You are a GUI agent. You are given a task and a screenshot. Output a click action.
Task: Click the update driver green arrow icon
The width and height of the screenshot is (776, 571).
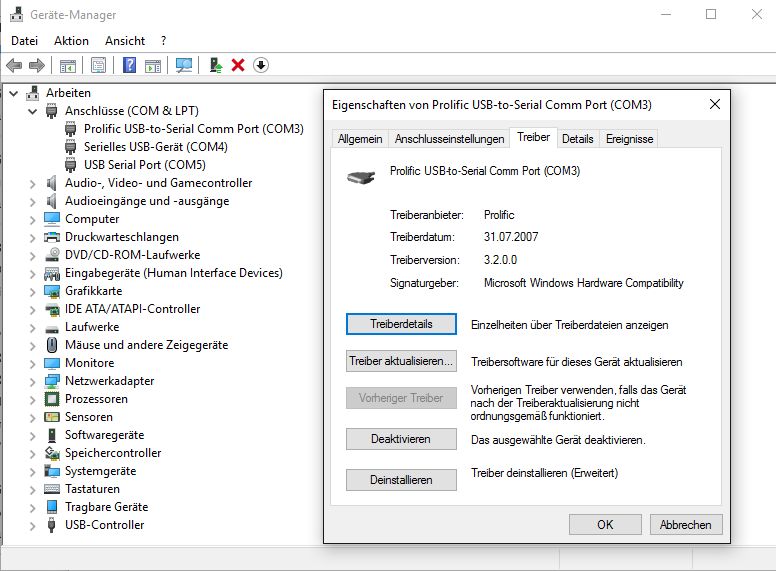[x=215, y=65]
